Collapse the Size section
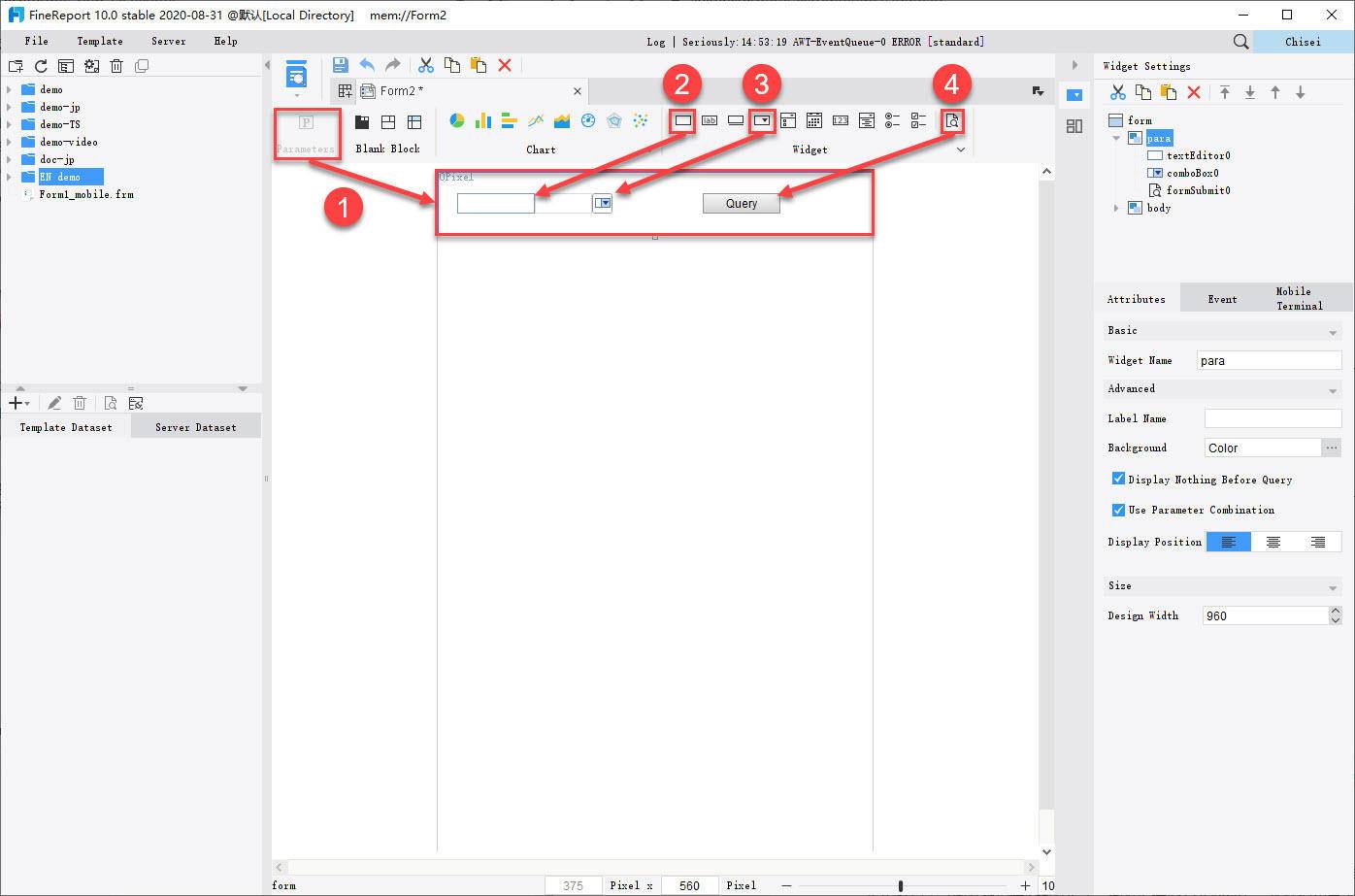Image resolution: width=1355 pixels, height=896 pixels. [x=1333, y=587]
